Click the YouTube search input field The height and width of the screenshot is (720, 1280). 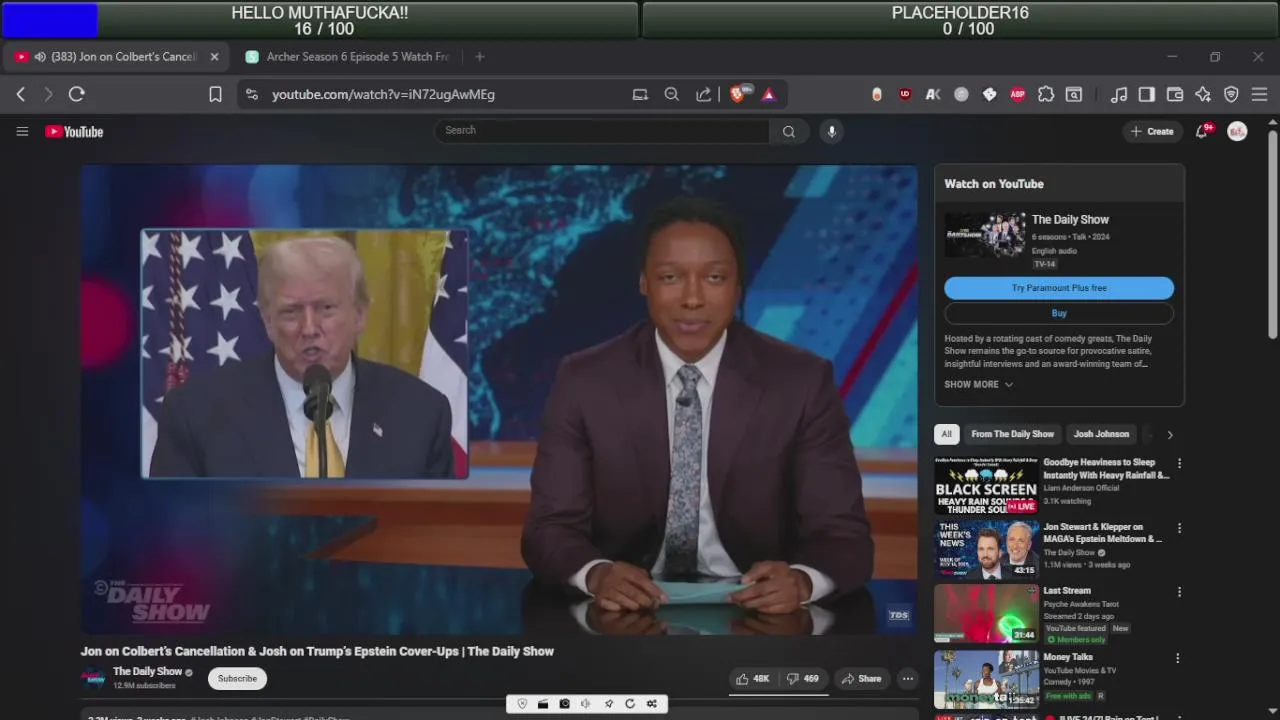pos(602,131)
